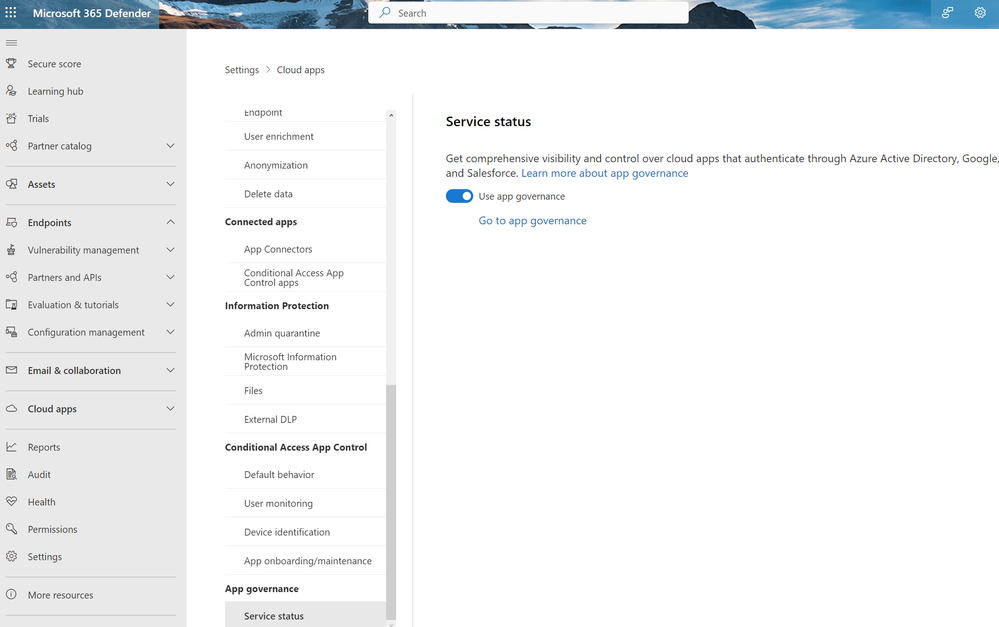Click the Partners and APIs icon
999x627 pixels.
(x=11, y=277)
